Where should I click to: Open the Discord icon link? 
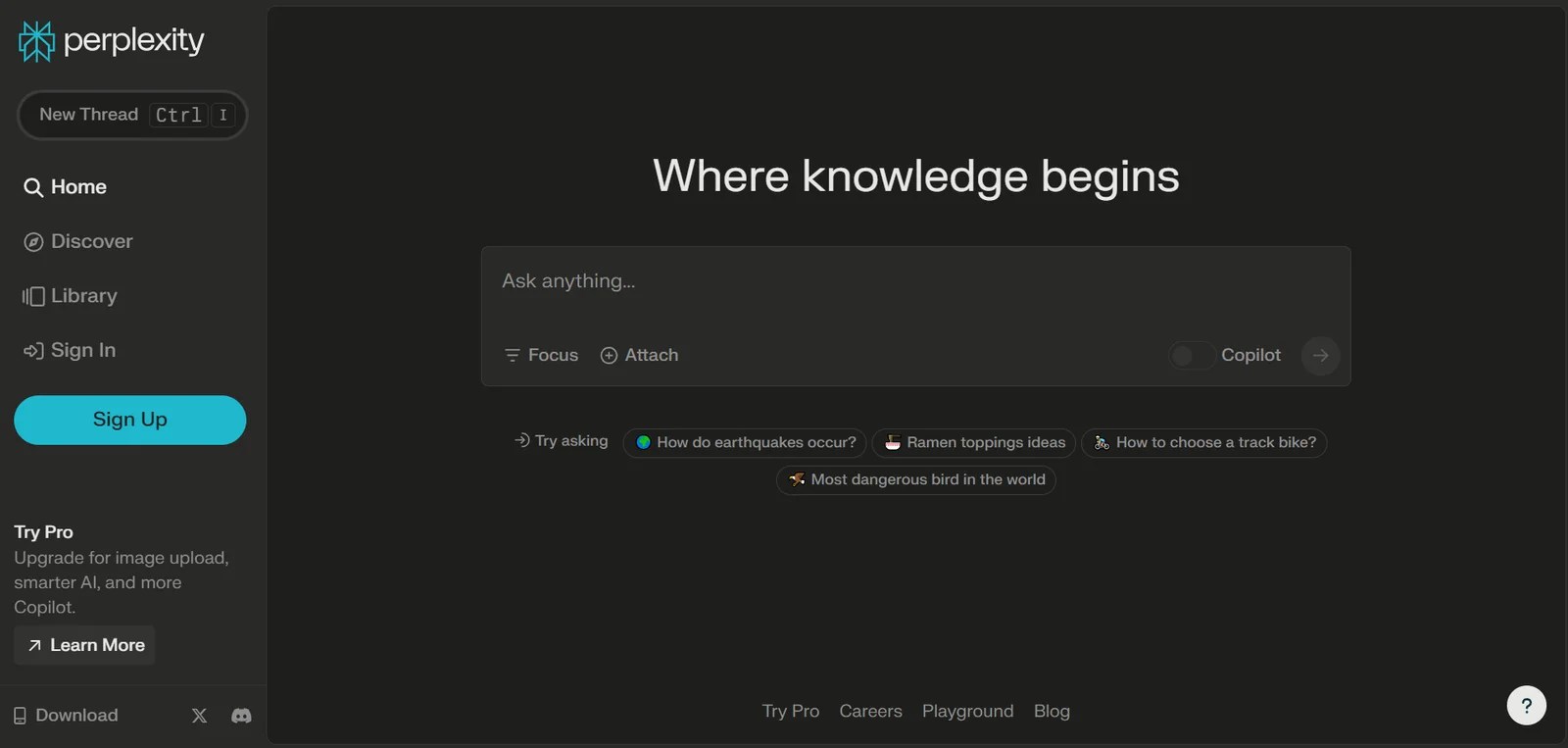click(x=241, y=716)
